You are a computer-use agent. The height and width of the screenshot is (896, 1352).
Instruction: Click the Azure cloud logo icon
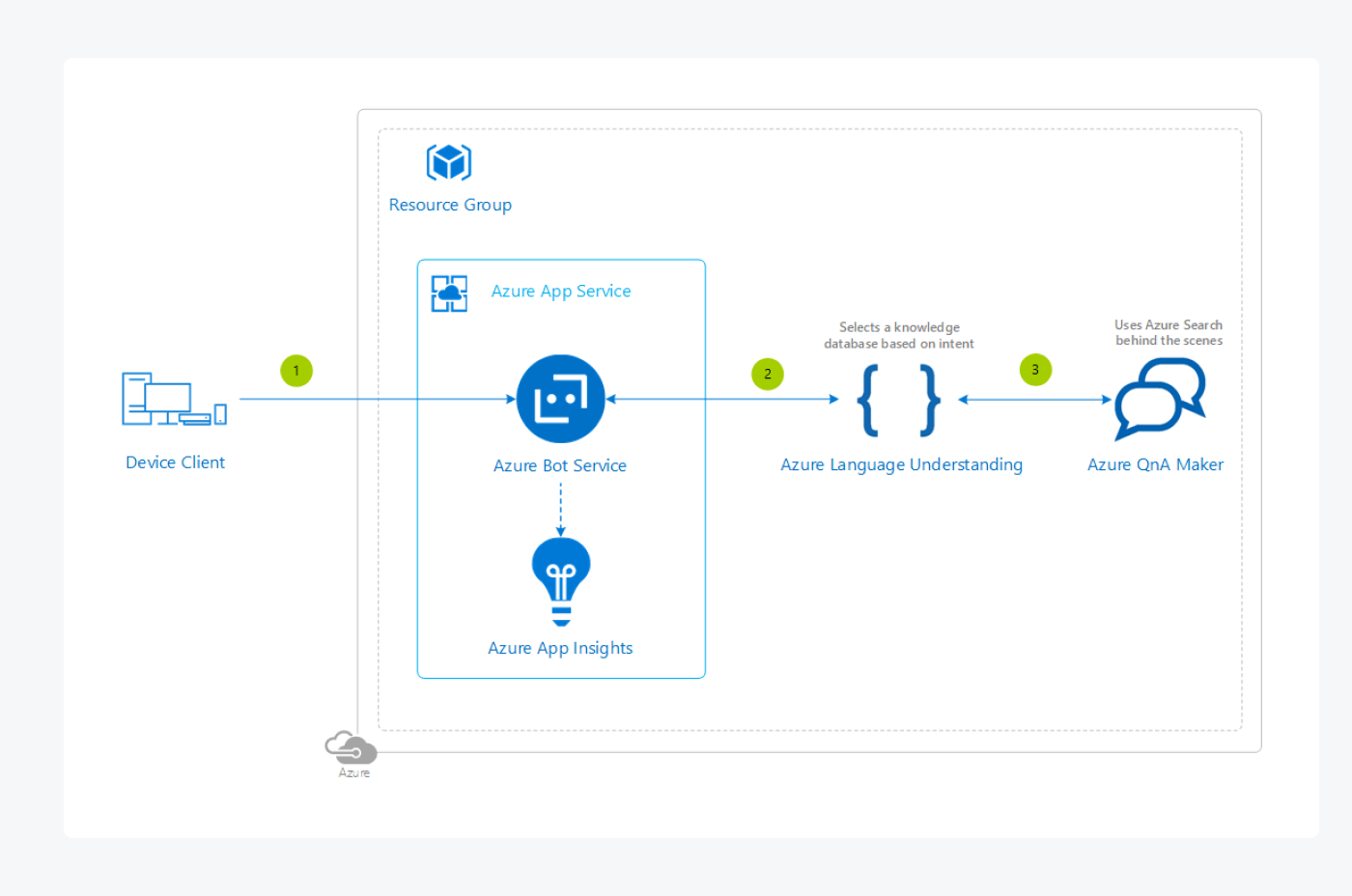pyautogui.click(x=351, y=747)
